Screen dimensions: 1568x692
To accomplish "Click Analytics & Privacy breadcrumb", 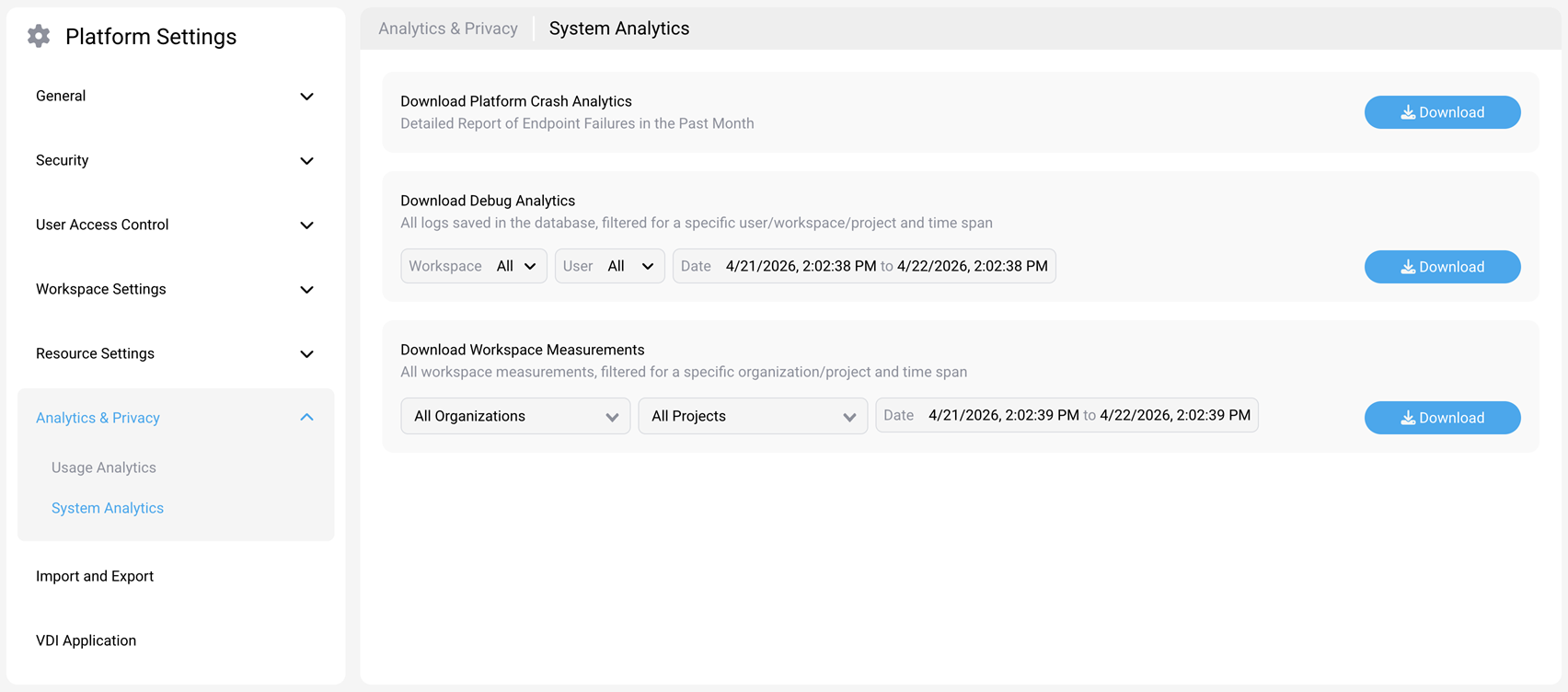I will [448, 29].
